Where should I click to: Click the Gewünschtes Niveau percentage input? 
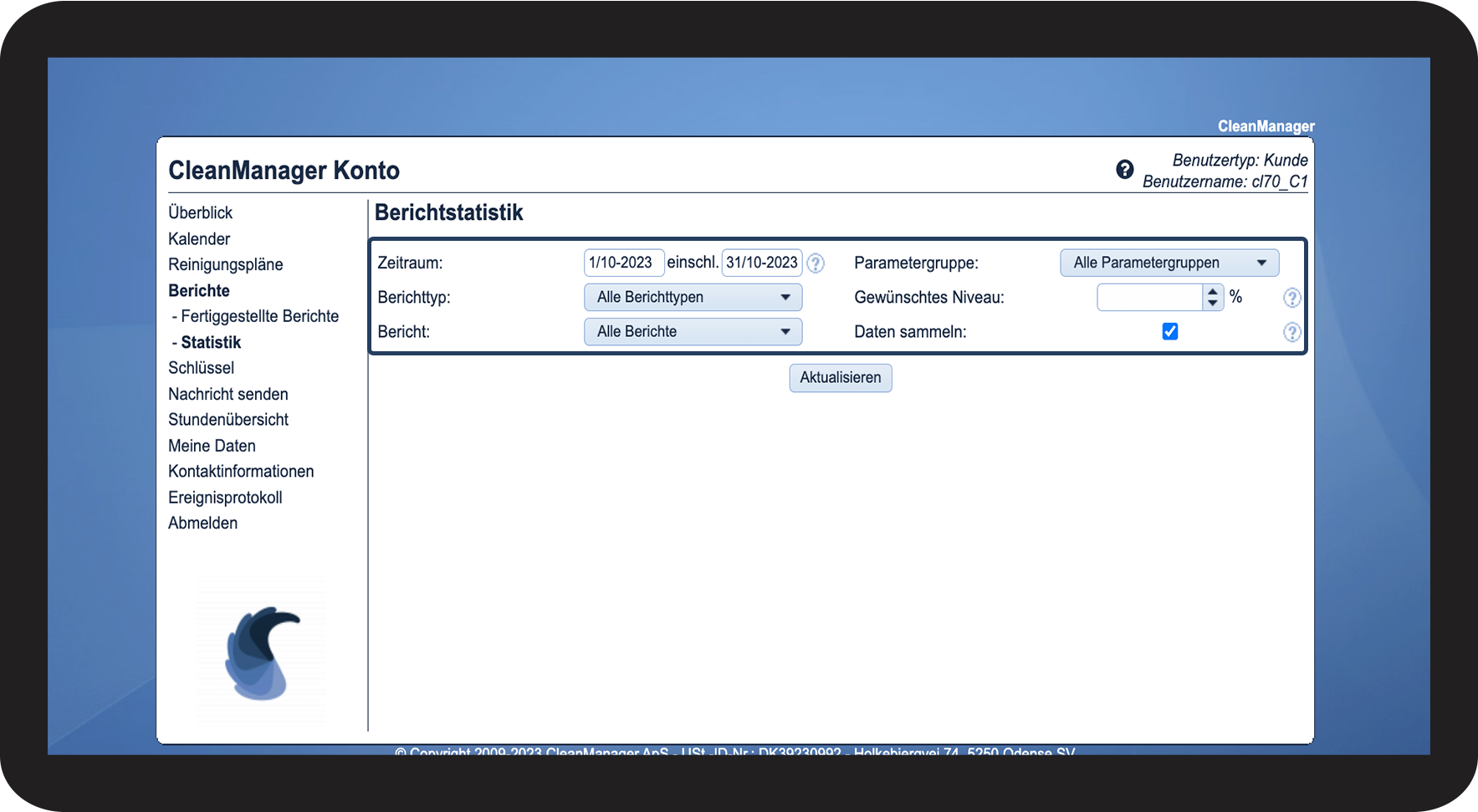point(1149,298)
